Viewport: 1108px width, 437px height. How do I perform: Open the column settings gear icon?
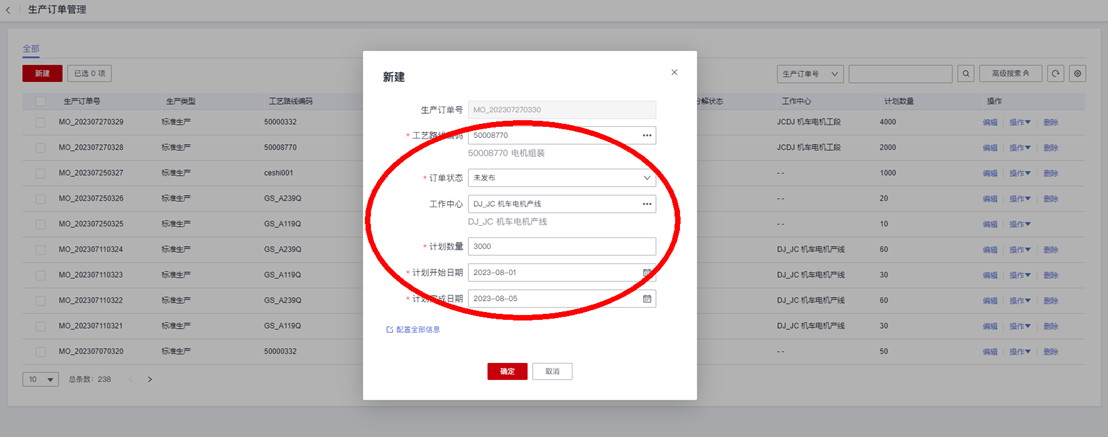coord(1077,74)
